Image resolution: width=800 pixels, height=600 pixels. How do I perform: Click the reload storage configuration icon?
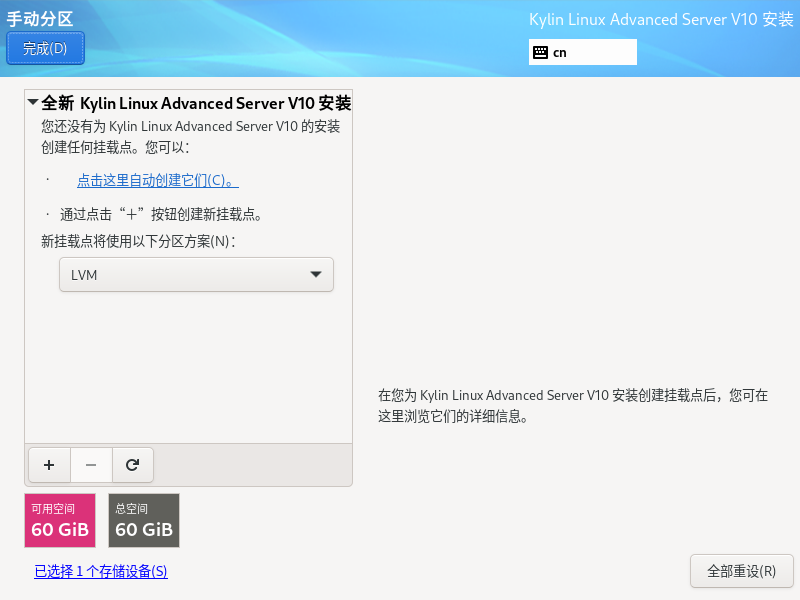click(x=133, y=465)
